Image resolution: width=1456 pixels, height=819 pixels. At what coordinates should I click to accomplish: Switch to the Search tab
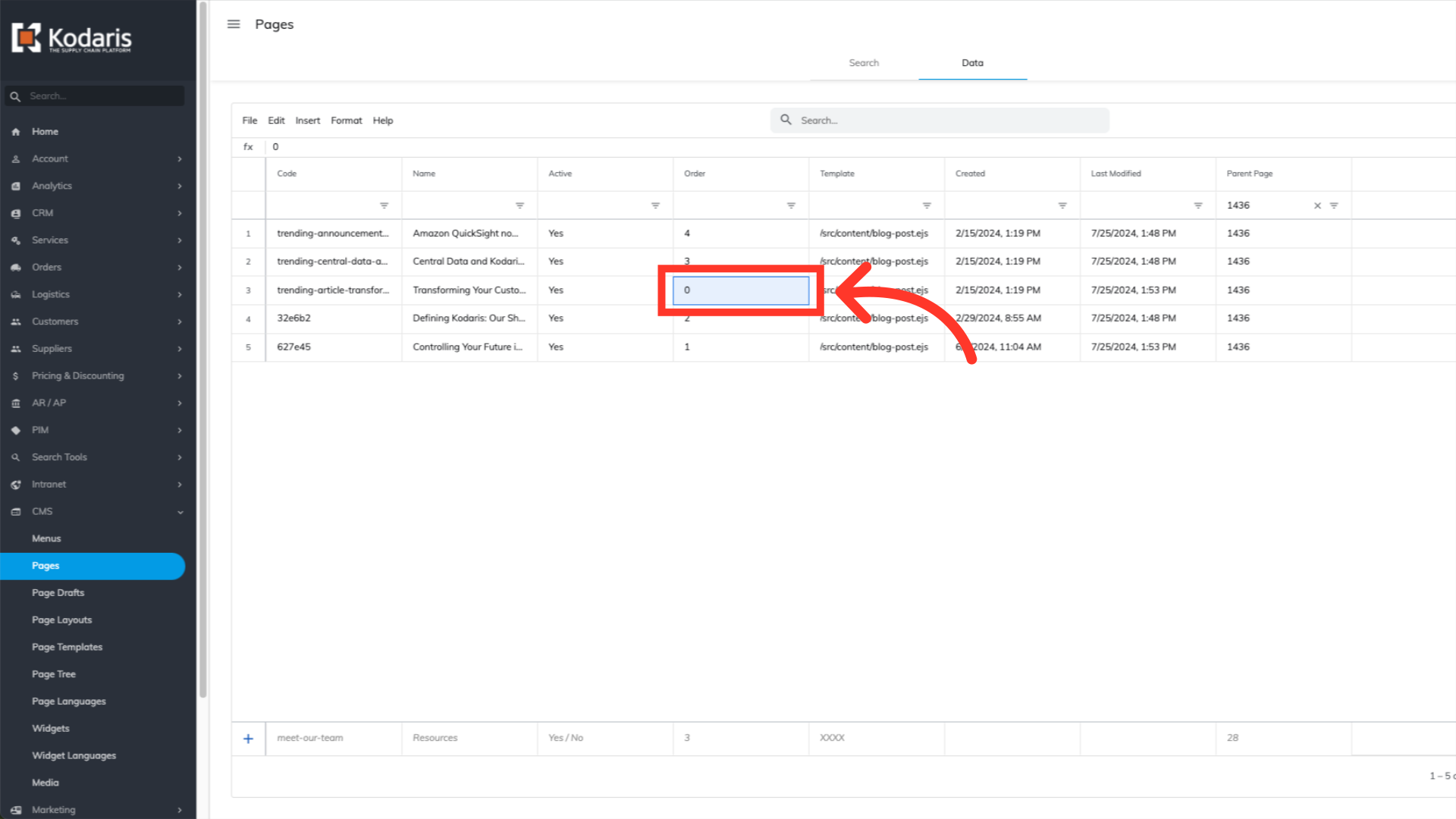pos(864,63)
